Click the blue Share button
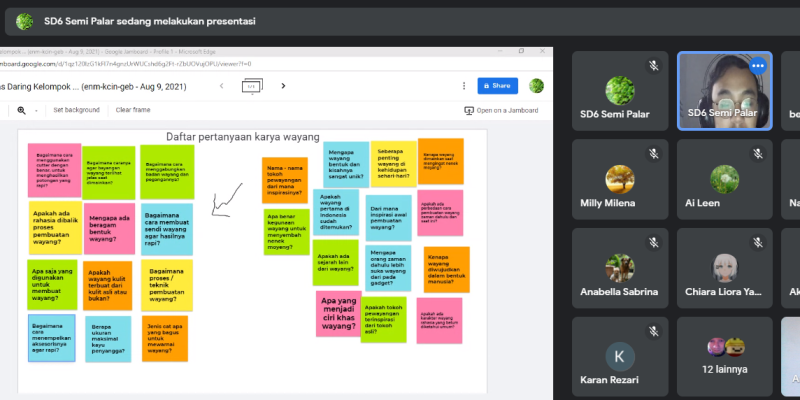The width and height of the screenshot is (800, 400). click(497, 86)
